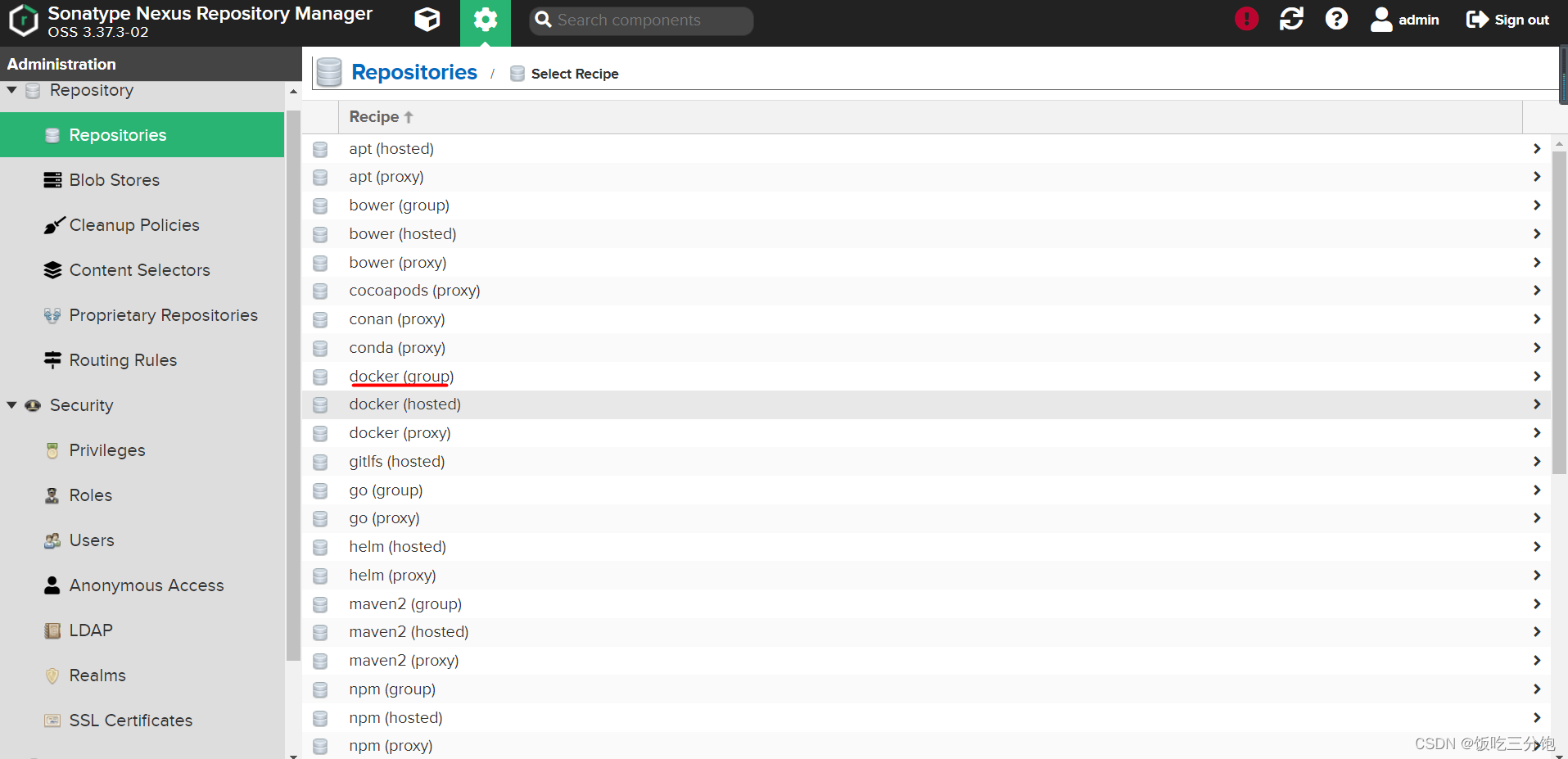Click Sign out

tap(1507, 20)
